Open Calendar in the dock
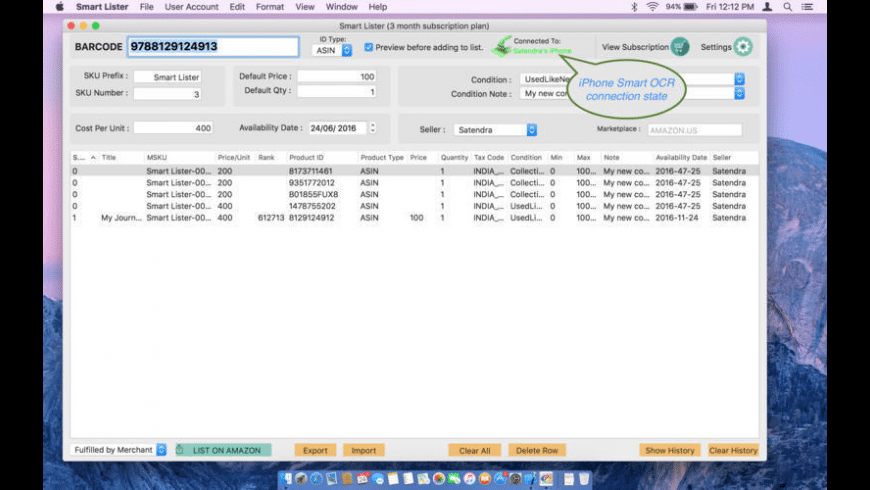The height and width of the screenshot is (490, 870). point(362,478)
